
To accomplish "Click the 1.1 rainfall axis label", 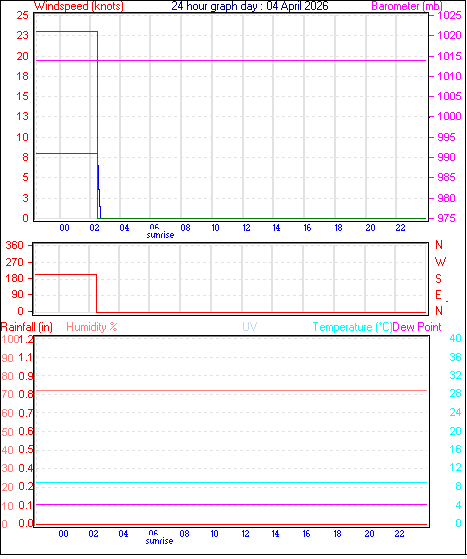I will (x=25, y=357).
